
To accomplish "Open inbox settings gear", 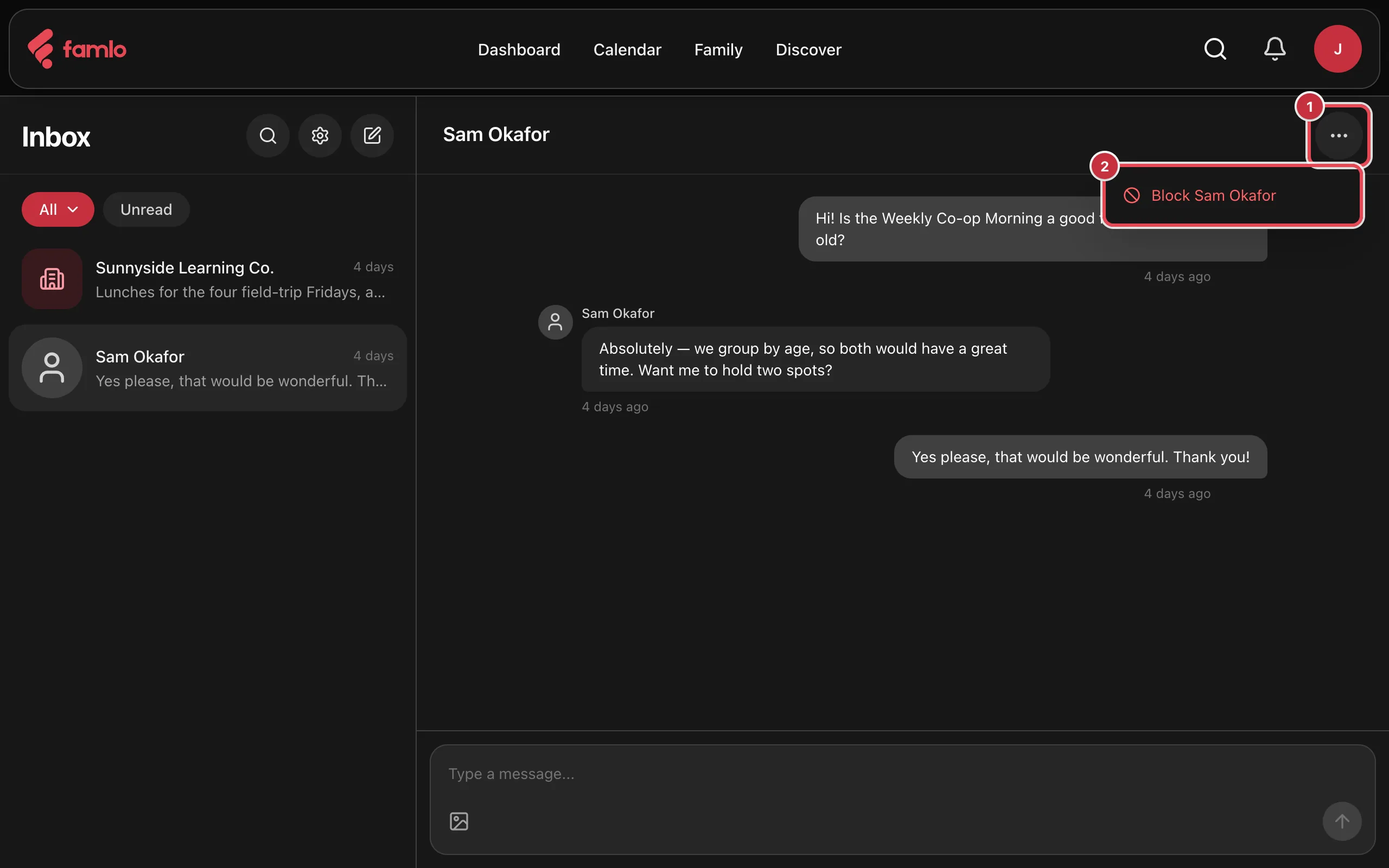I will (320, 136).
